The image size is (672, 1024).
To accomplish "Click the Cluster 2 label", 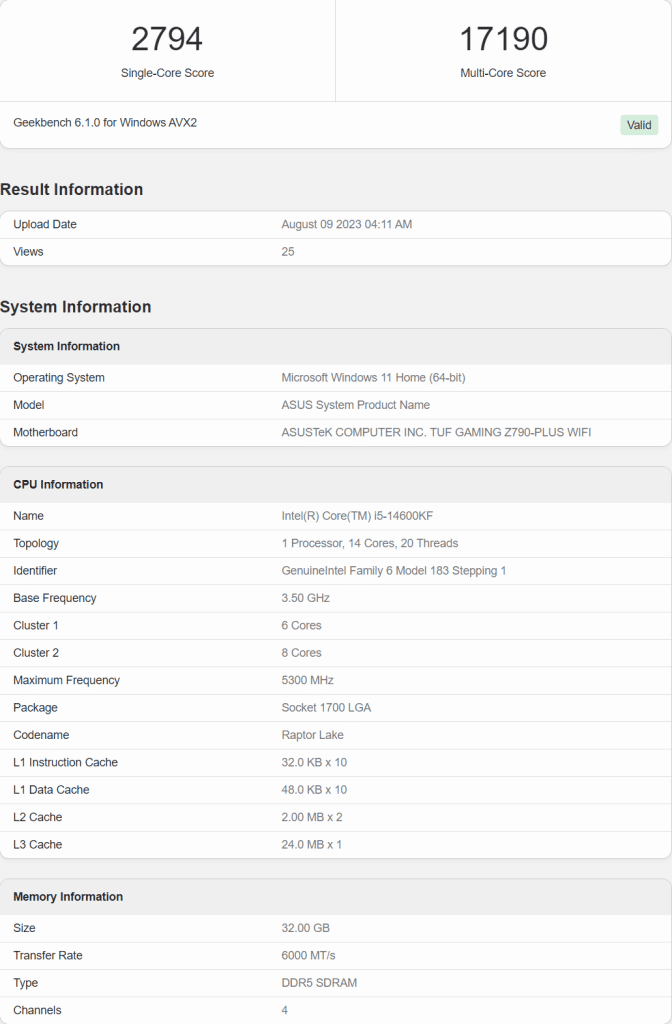I will (36, 653).
